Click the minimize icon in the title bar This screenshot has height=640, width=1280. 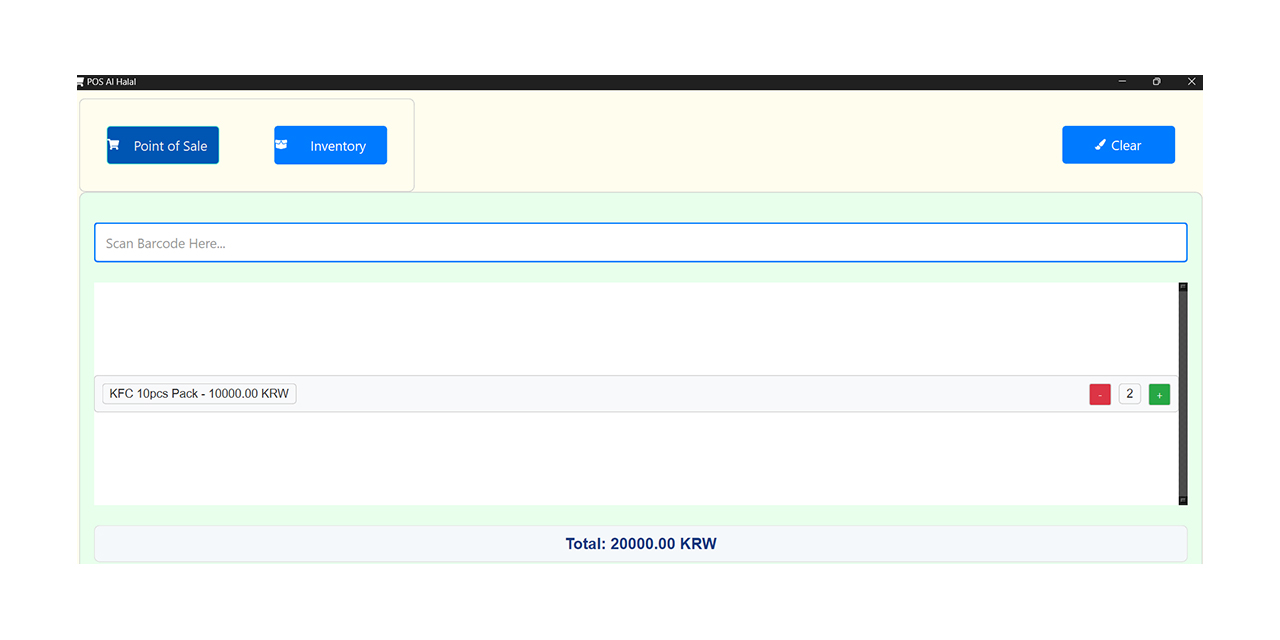(1121, 81)
